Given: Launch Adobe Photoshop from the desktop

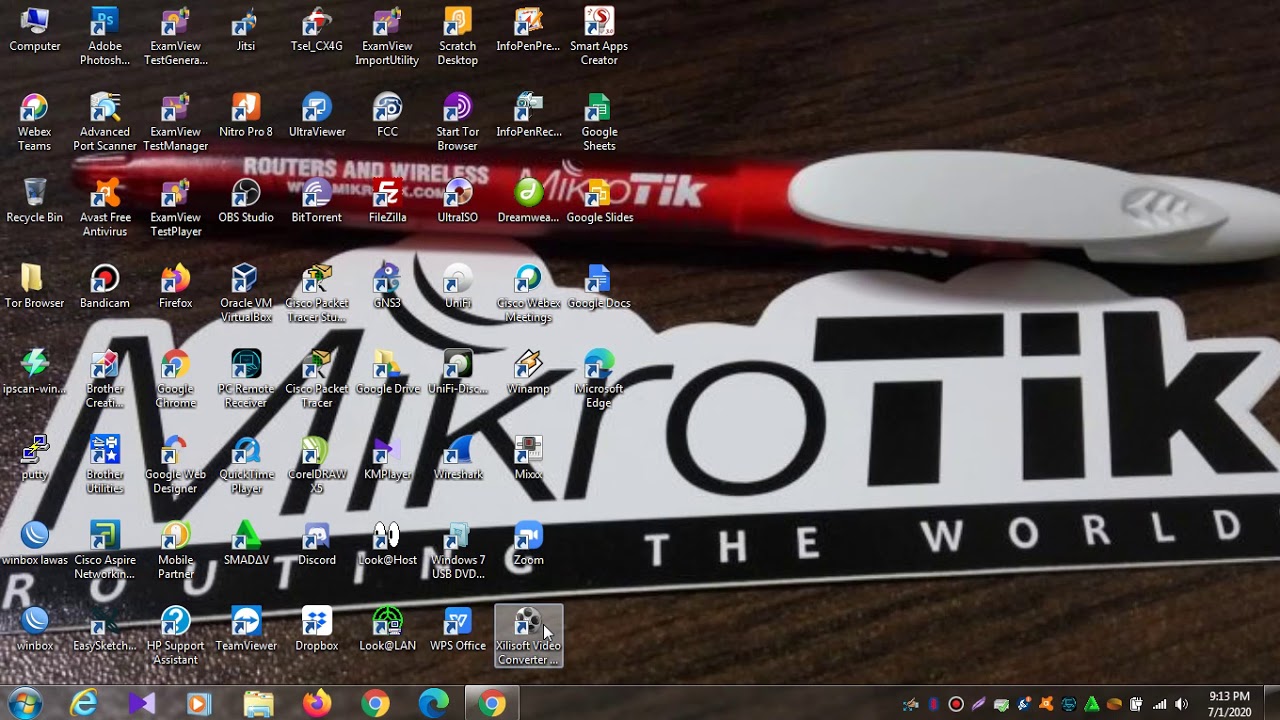Looking at the screenshot, I should click(x=105, y=36).
